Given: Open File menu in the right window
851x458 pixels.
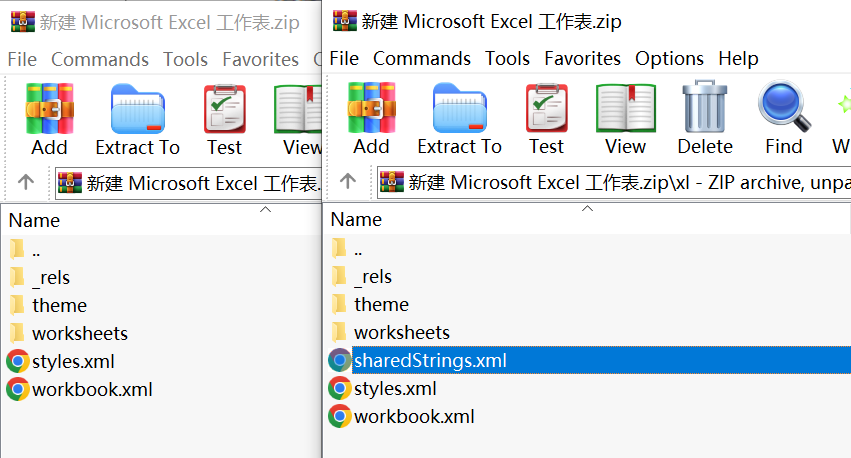Looking at the screenshot, I should pos(344,58).
